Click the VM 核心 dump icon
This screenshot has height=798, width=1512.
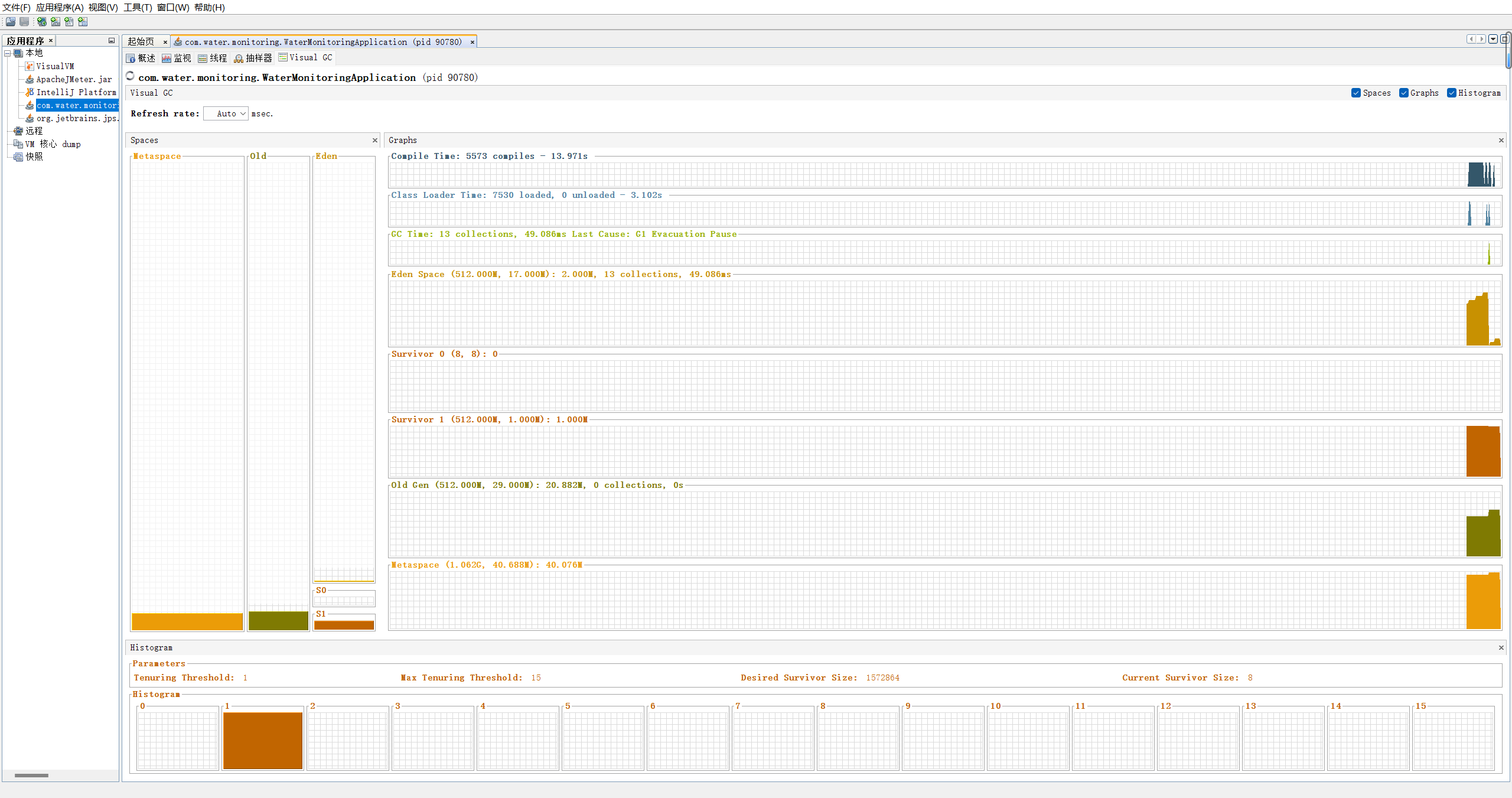18,144
